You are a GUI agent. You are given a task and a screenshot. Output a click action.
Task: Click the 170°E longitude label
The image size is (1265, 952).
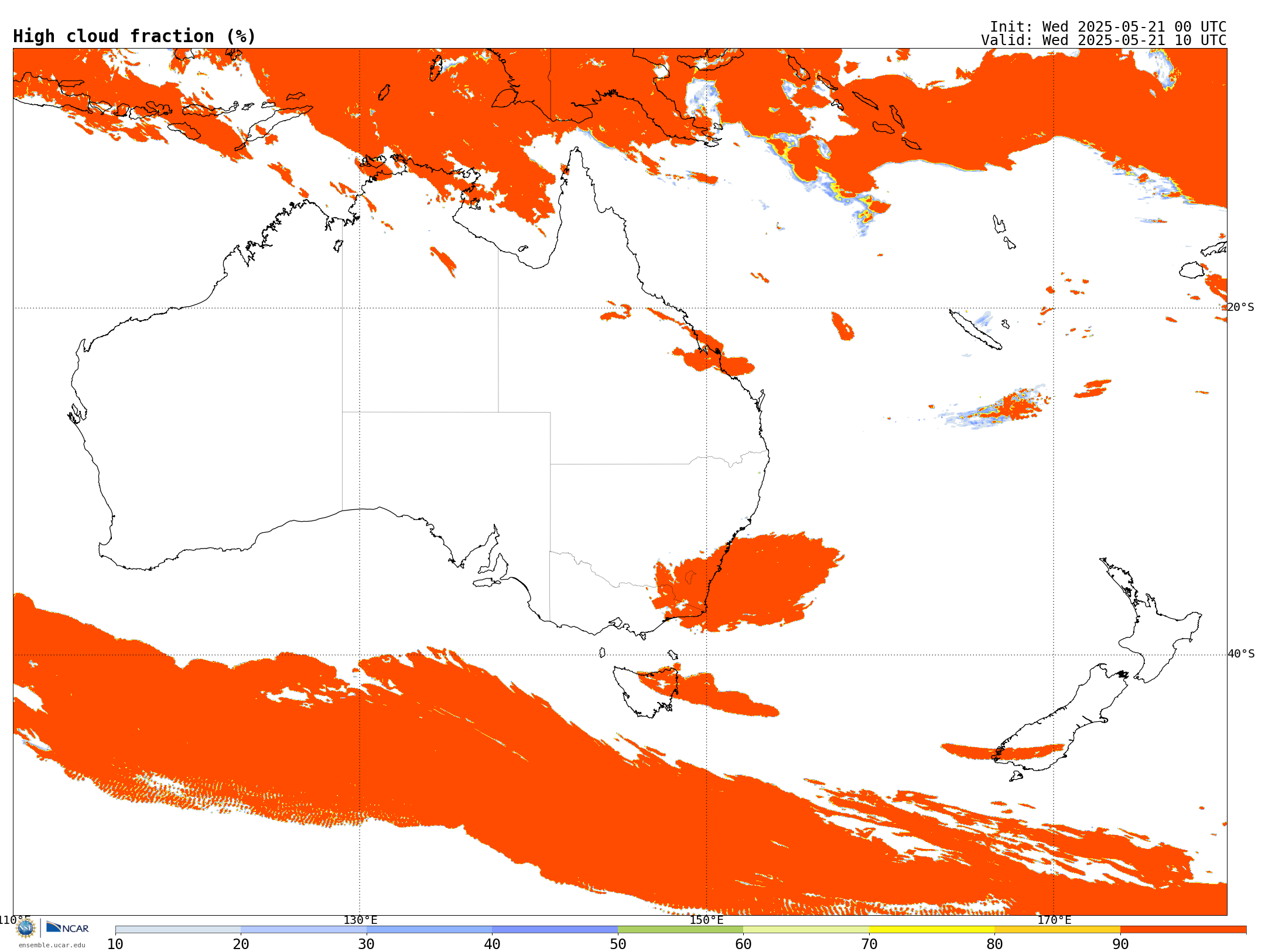(1054, 920)
